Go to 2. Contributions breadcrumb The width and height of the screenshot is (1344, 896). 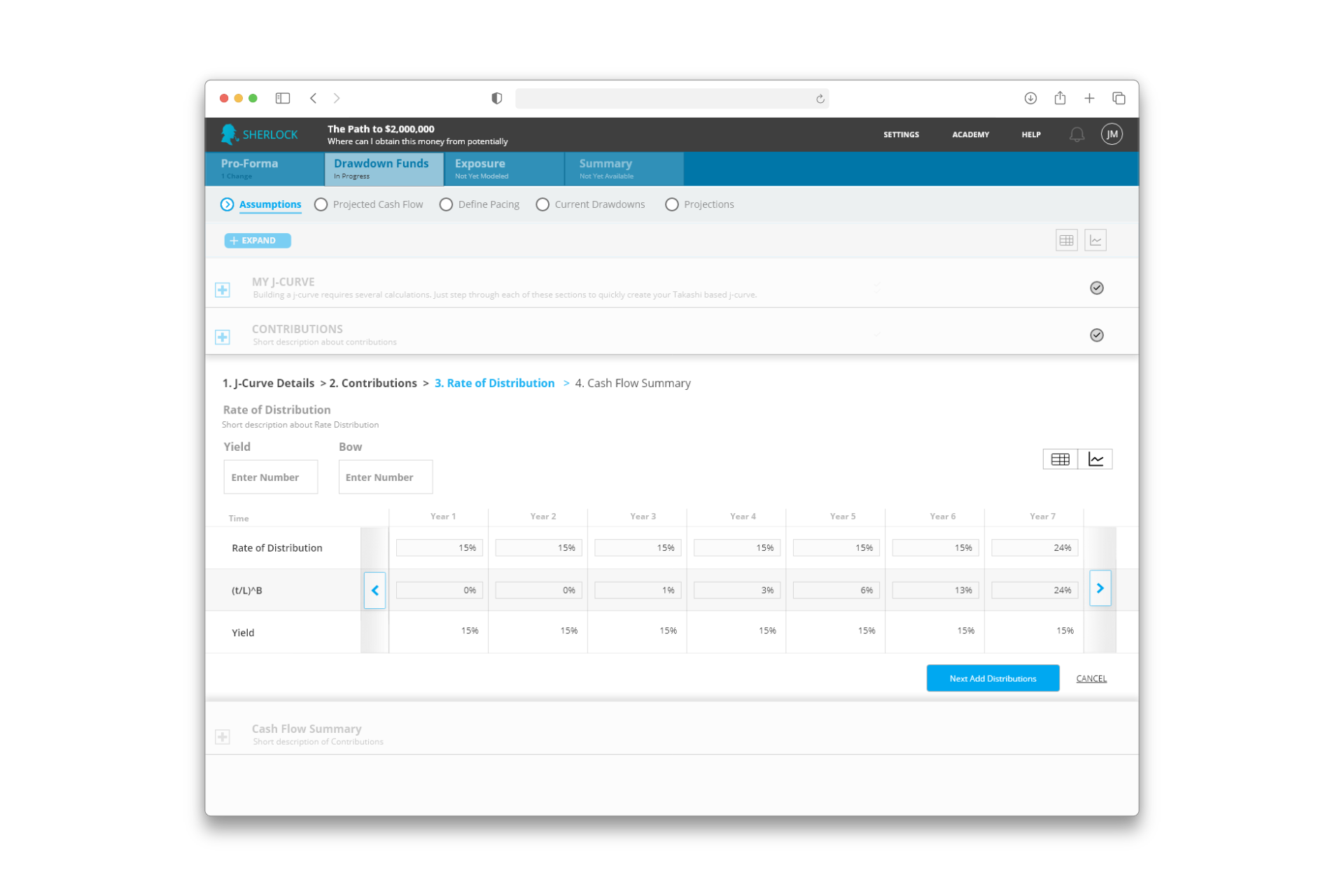[373, 383]
